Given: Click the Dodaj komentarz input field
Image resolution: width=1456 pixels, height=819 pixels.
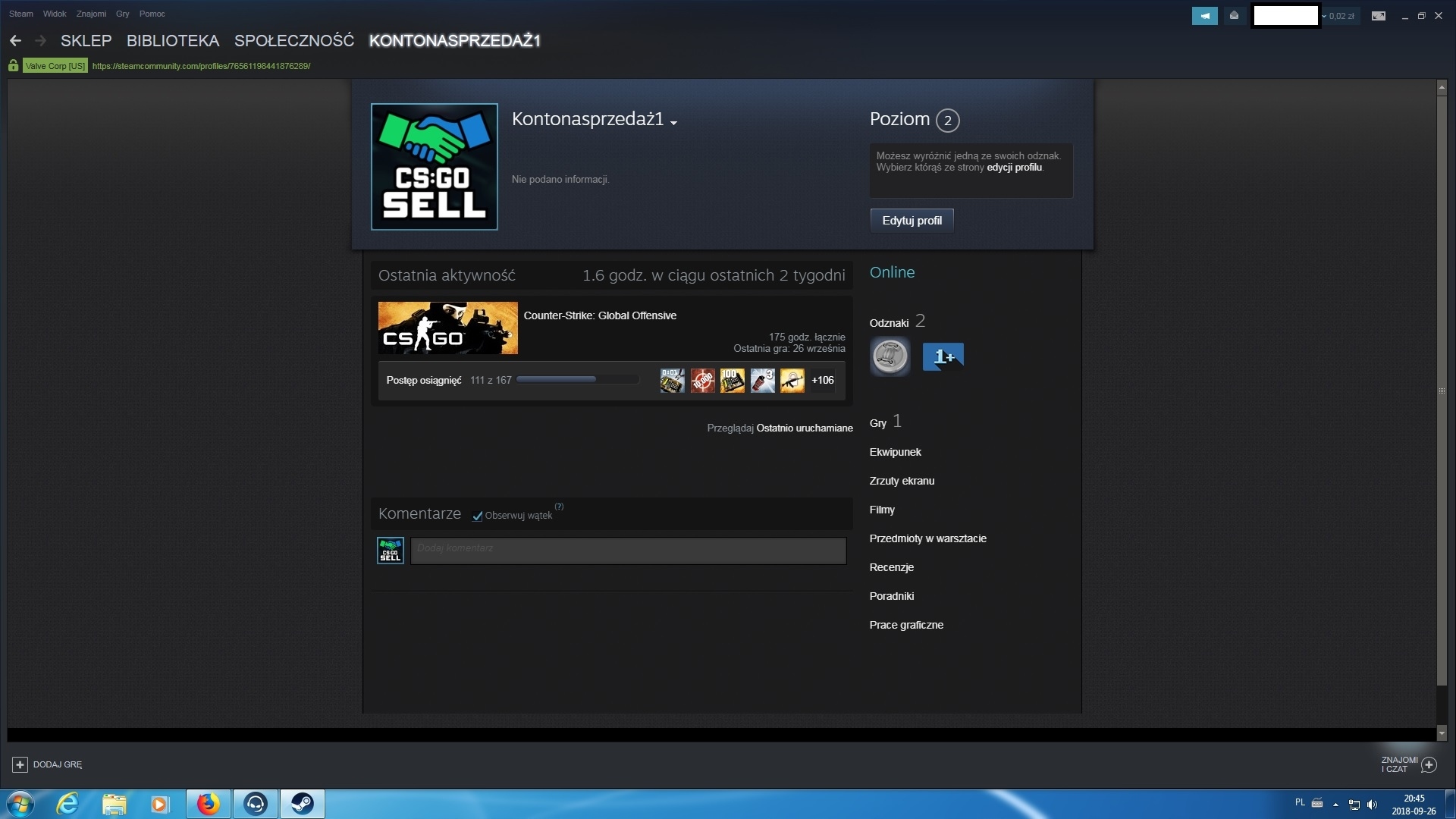Looking at the screenshot, I should [629, 551].
